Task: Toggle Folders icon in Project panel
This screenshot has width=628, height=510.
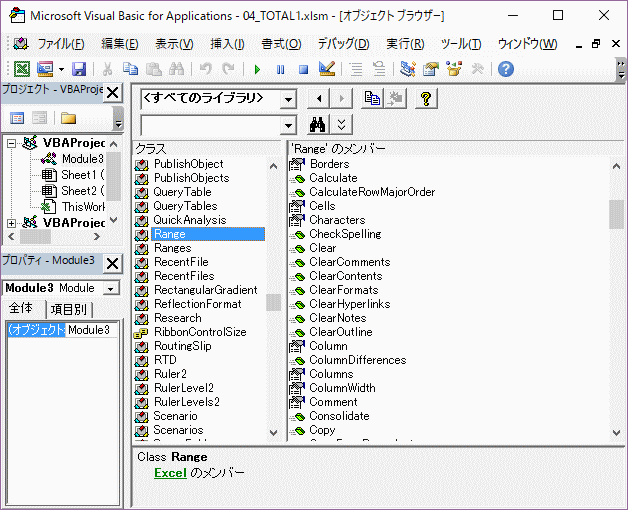Action: (68, 119)
